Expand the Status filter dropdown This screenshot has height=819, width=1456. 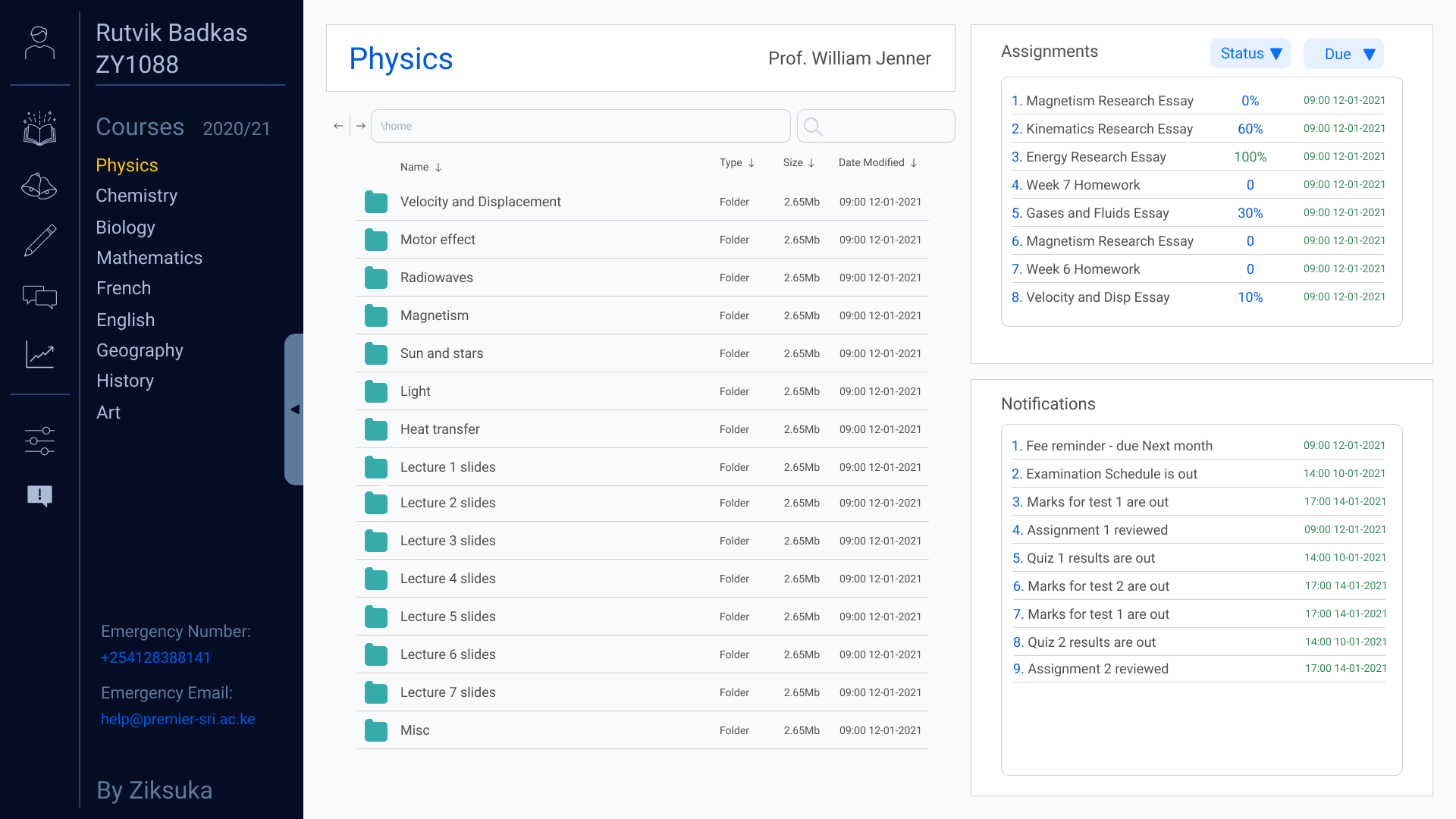(1250, 54)
